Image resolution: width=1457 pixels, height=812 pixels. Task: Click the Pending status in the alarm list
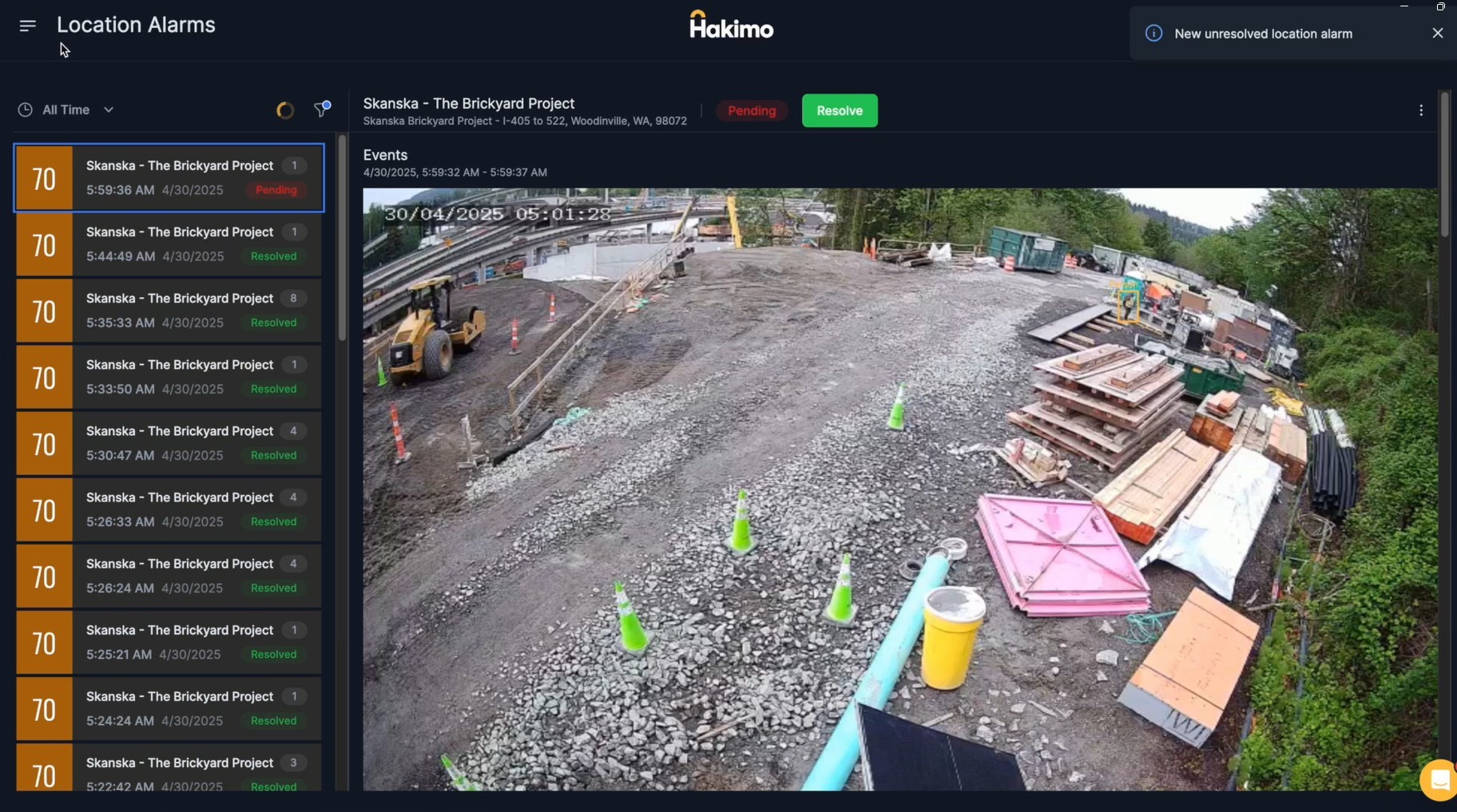(276, 190)
